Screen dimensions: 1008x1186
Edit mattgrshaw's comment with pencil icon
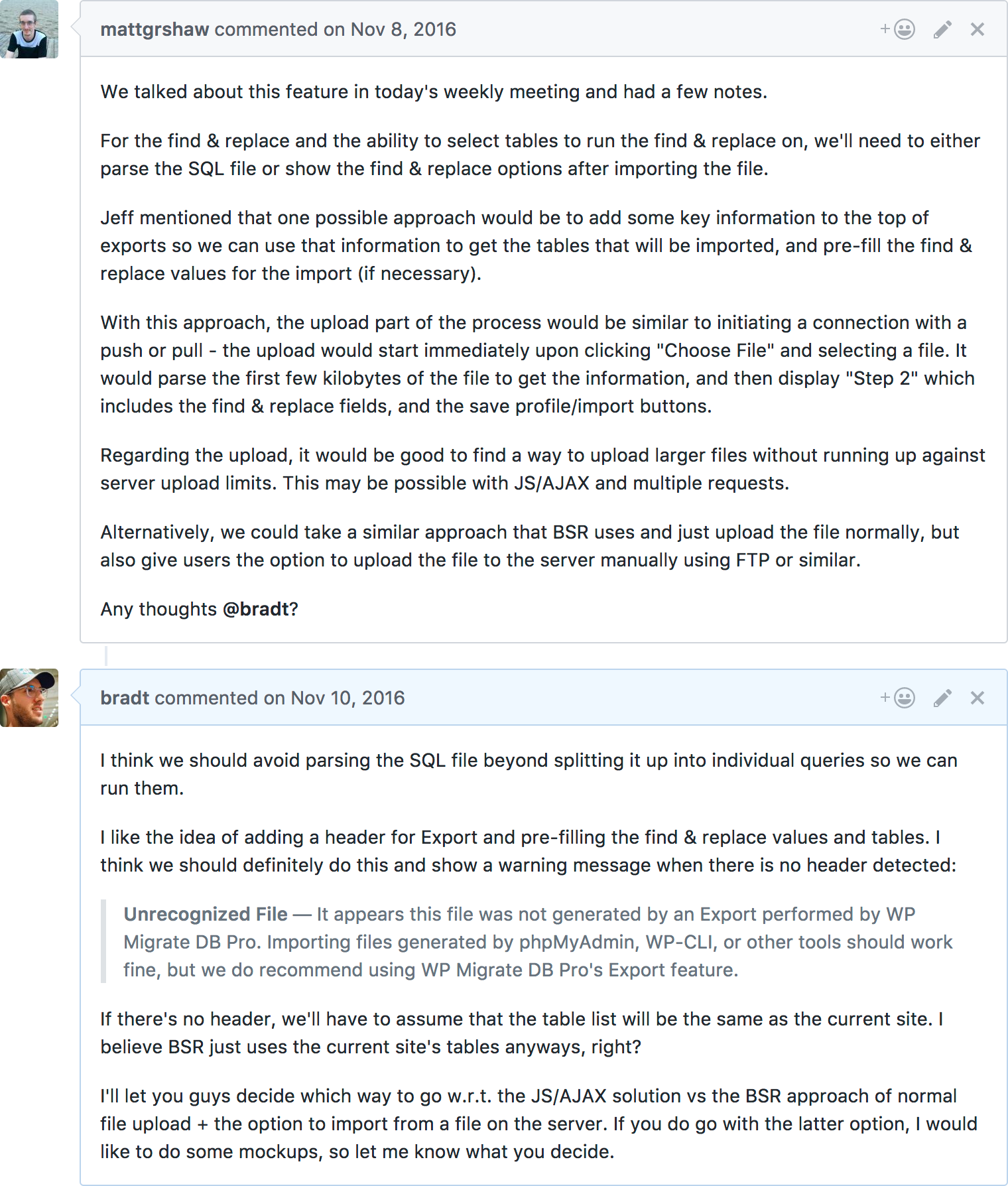[x=942, y=29]
